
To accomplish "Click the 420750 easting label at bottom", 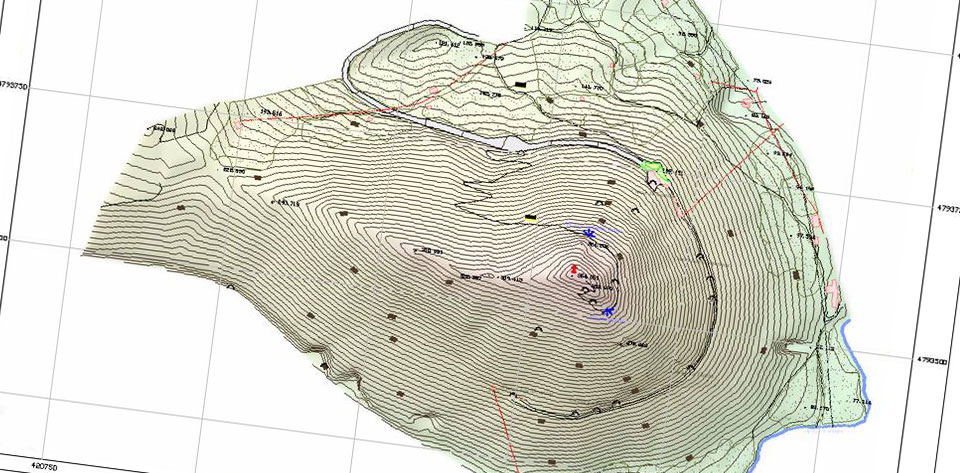I will tap(44, 466).
